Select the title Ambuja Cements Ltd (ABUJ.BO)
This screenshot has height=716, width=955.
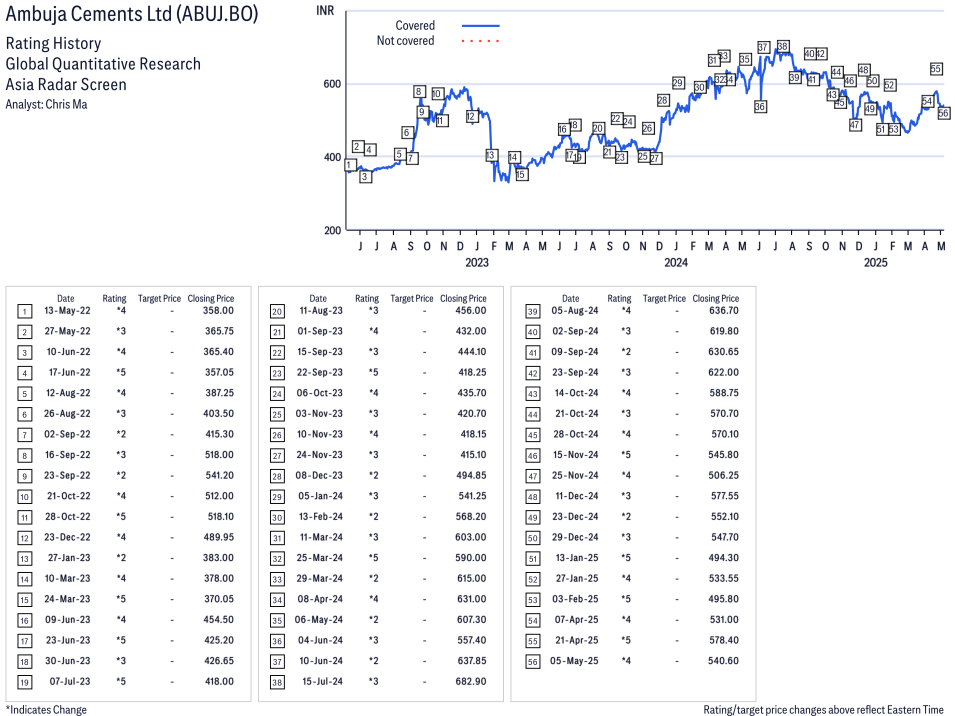(132, 13)
